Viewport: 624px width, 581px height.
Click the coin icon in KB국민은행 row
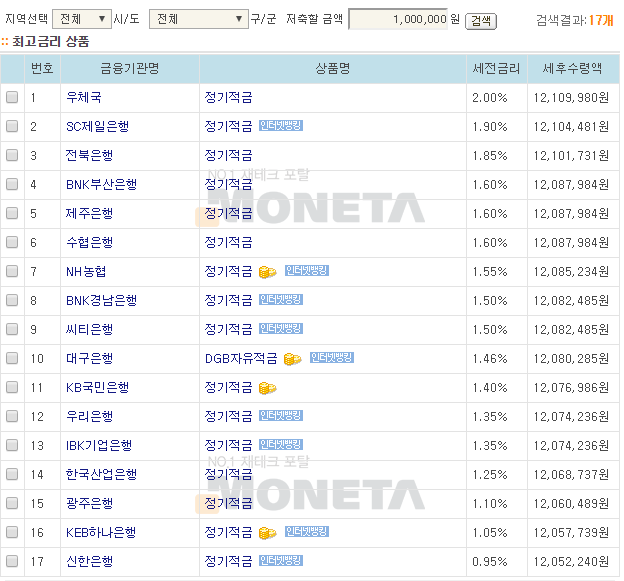(267, 388)
